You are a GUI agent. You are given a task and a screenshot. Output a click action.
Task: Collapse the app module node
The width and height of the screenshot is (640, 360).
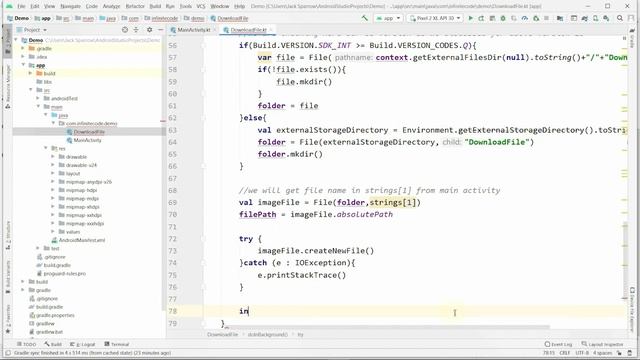(x=23, y=65)
